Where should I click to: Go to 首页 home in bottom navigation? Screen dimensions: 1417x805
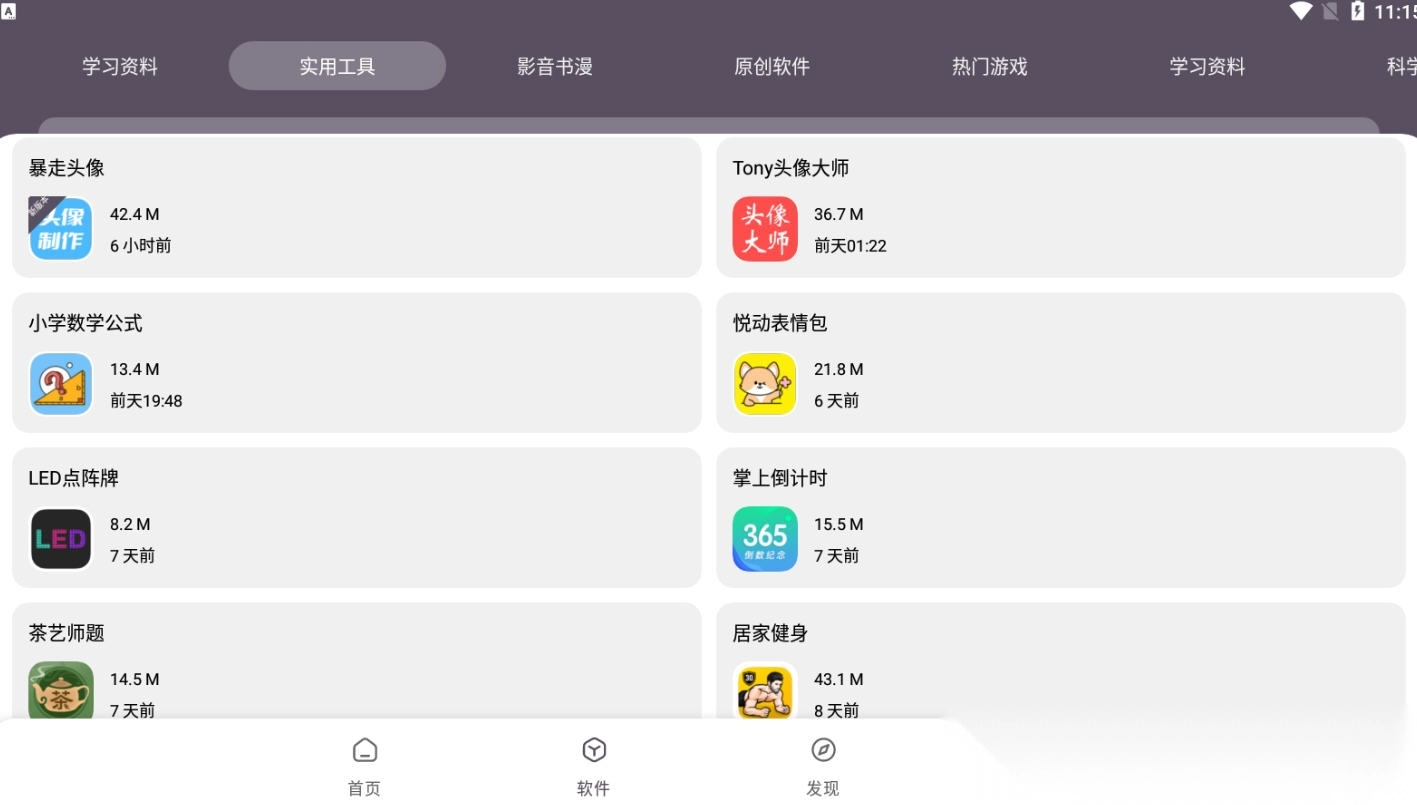click(x=365, y=766)
